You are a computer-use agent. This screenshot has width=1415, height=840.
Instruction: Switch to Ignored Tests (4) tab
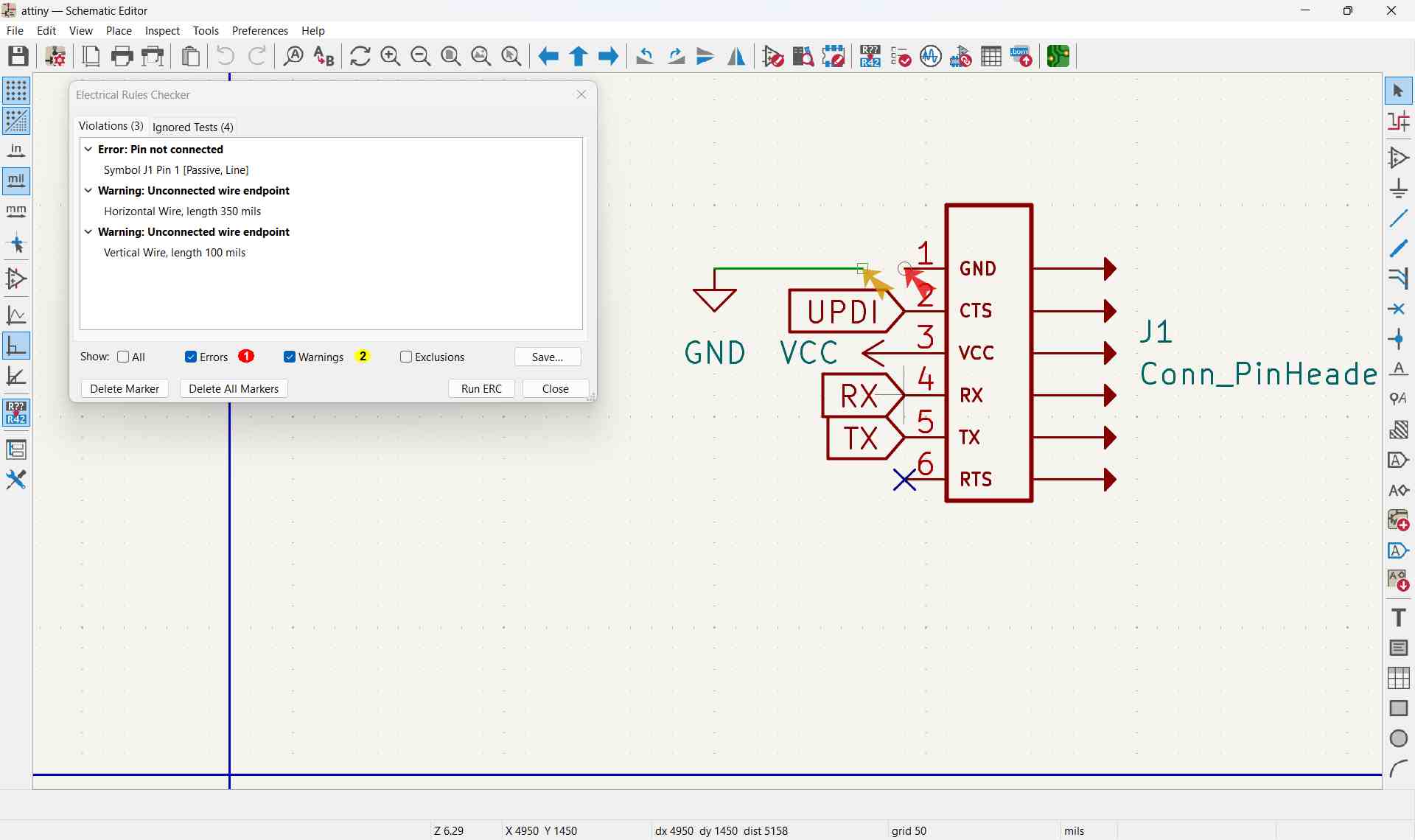pyautogui.click(x=193, y=127)
